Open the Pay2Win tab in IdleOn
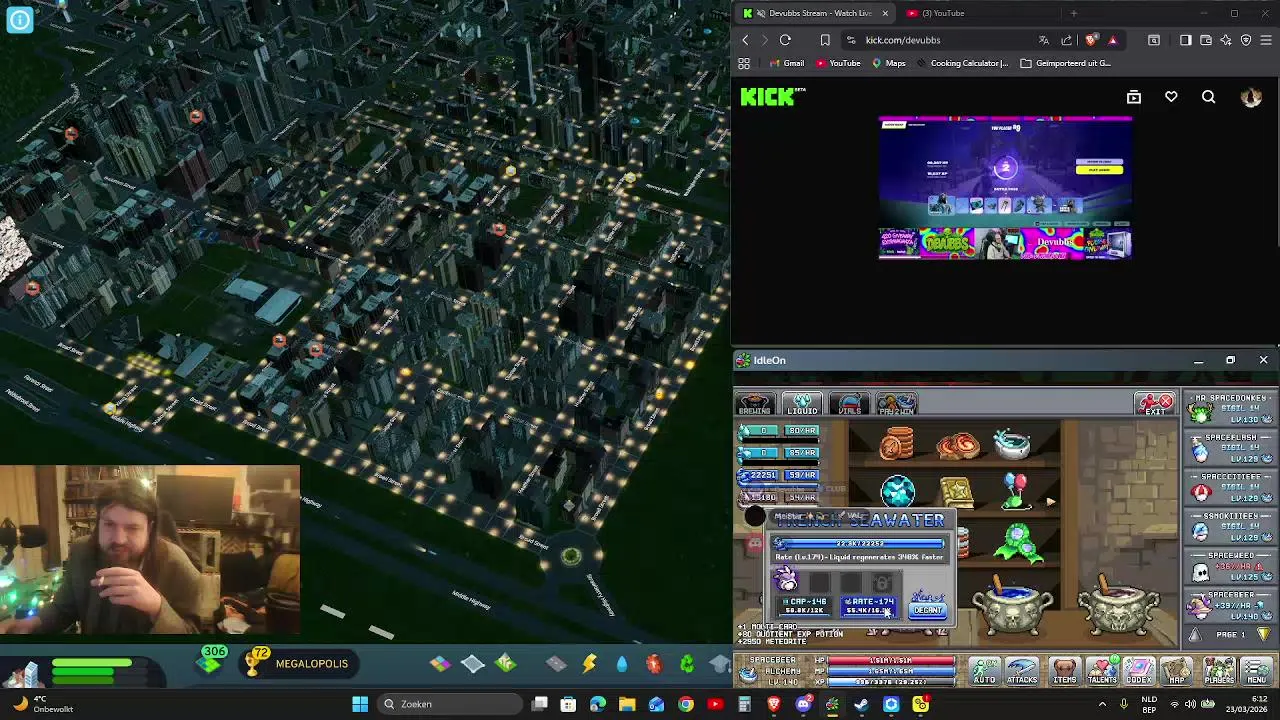This screenshot has height=720, width=1280. [x=896, y=404]
